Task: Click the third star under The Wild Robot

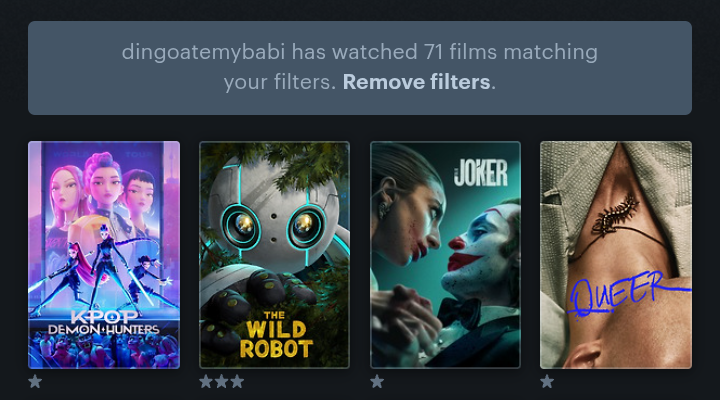Action: click(237, 381)
